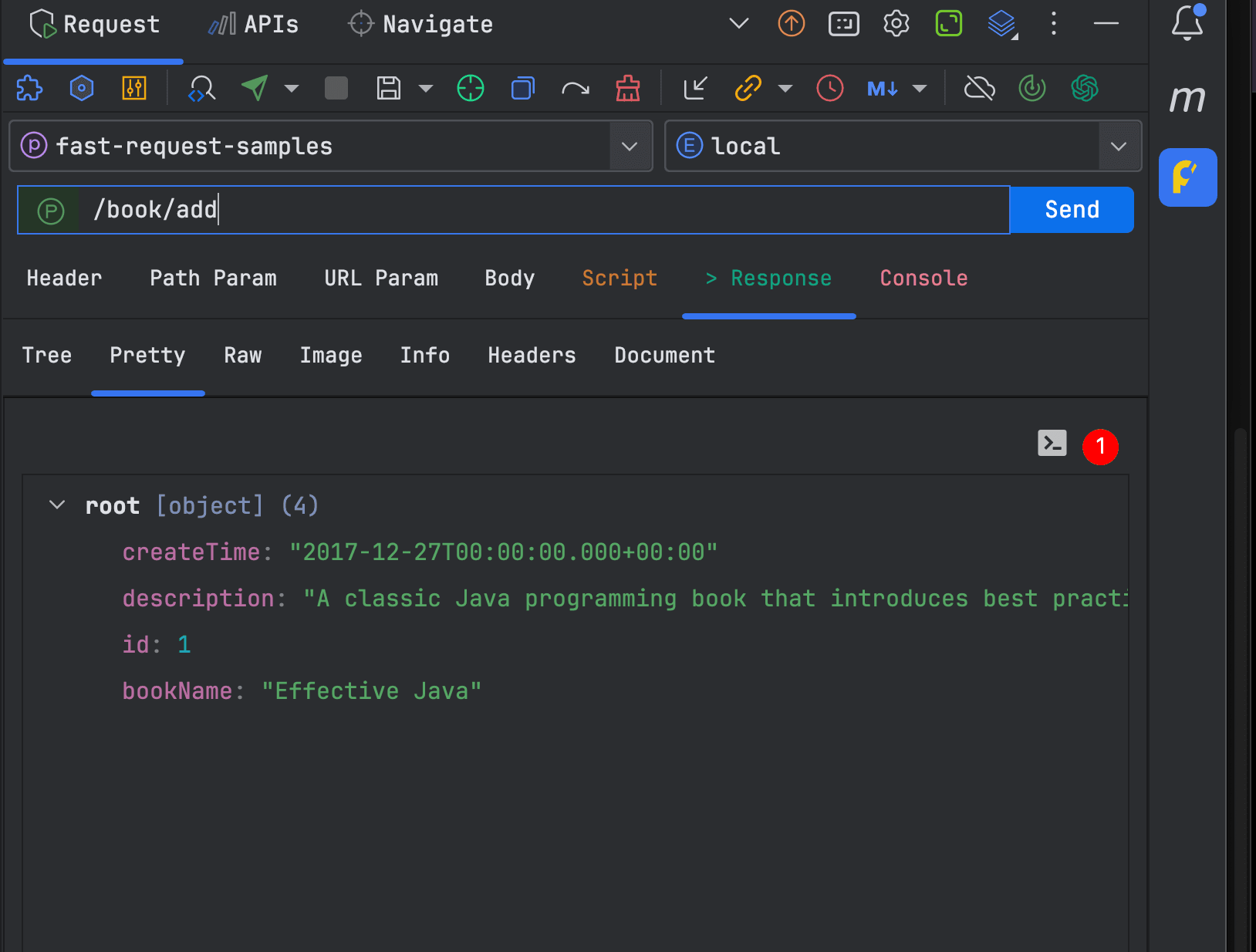Click the keyboard-style icon in header
1256x952 pixels.
pyautogui.click(x=844, y=24)
